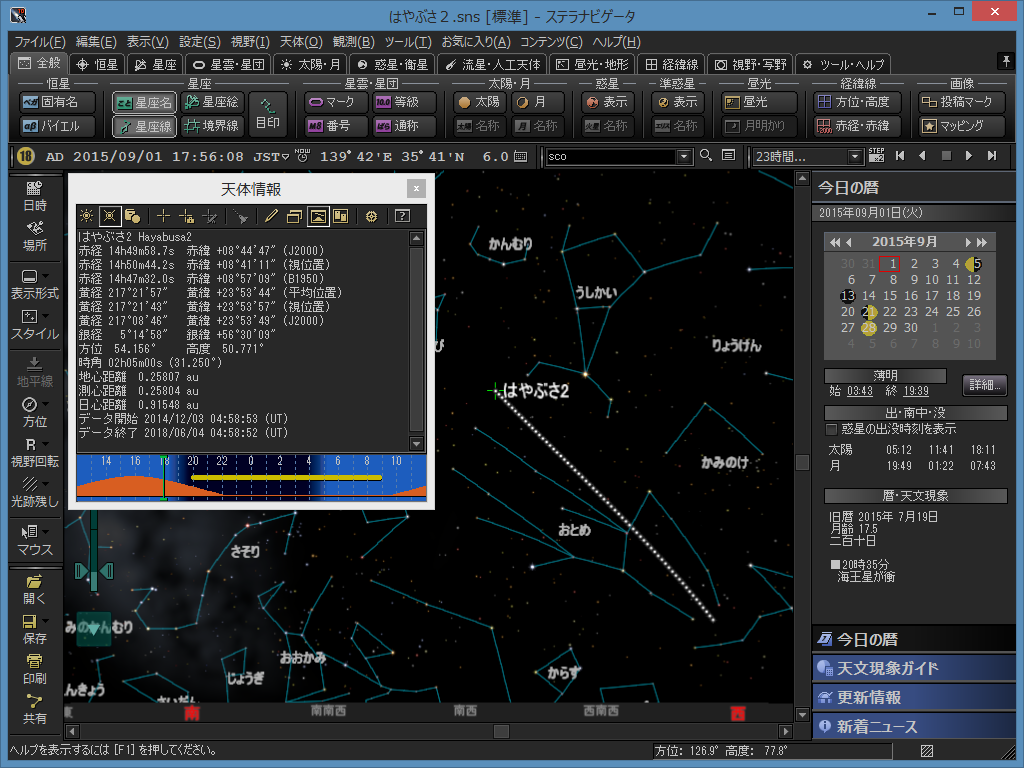
Task: Click the crosshair with lock icon in 天体情報
Action: pyautogui.click(x=187, y=216)
